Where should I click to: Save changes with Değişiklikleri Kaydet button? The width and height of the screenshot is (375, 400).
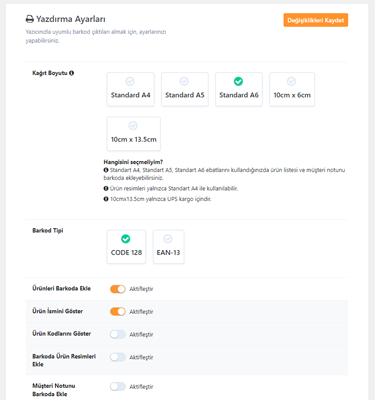pos(316,20)
